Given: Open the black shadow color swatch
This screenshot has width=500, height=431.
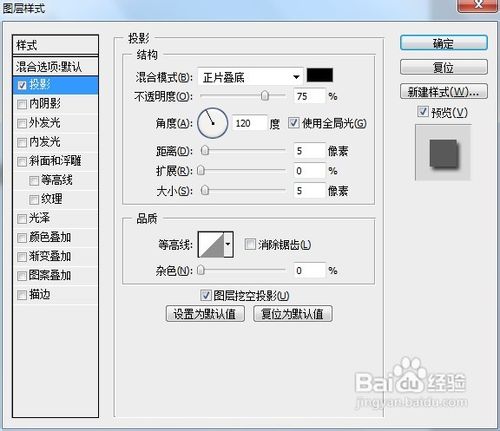Looking at the screenshot, I should pos(319,75).
